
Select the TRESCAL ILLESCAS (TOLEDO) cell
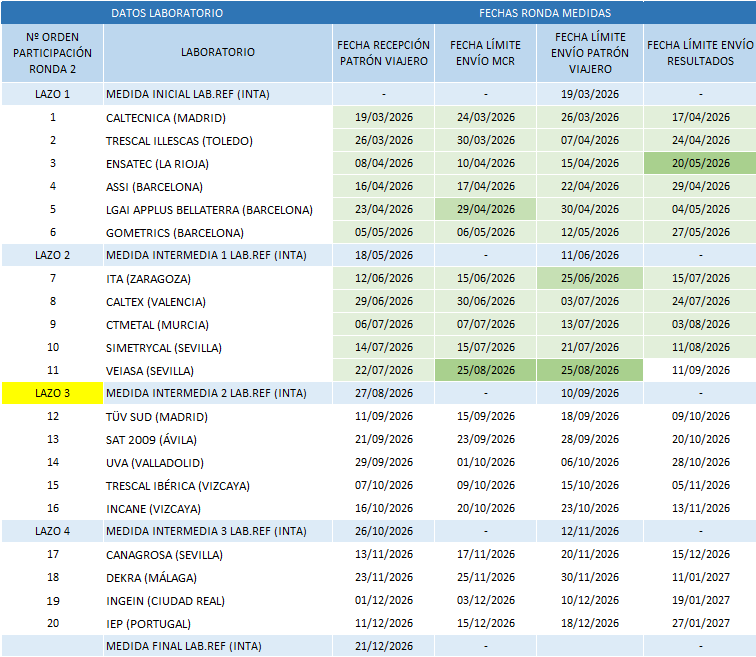tap(218, 141)
